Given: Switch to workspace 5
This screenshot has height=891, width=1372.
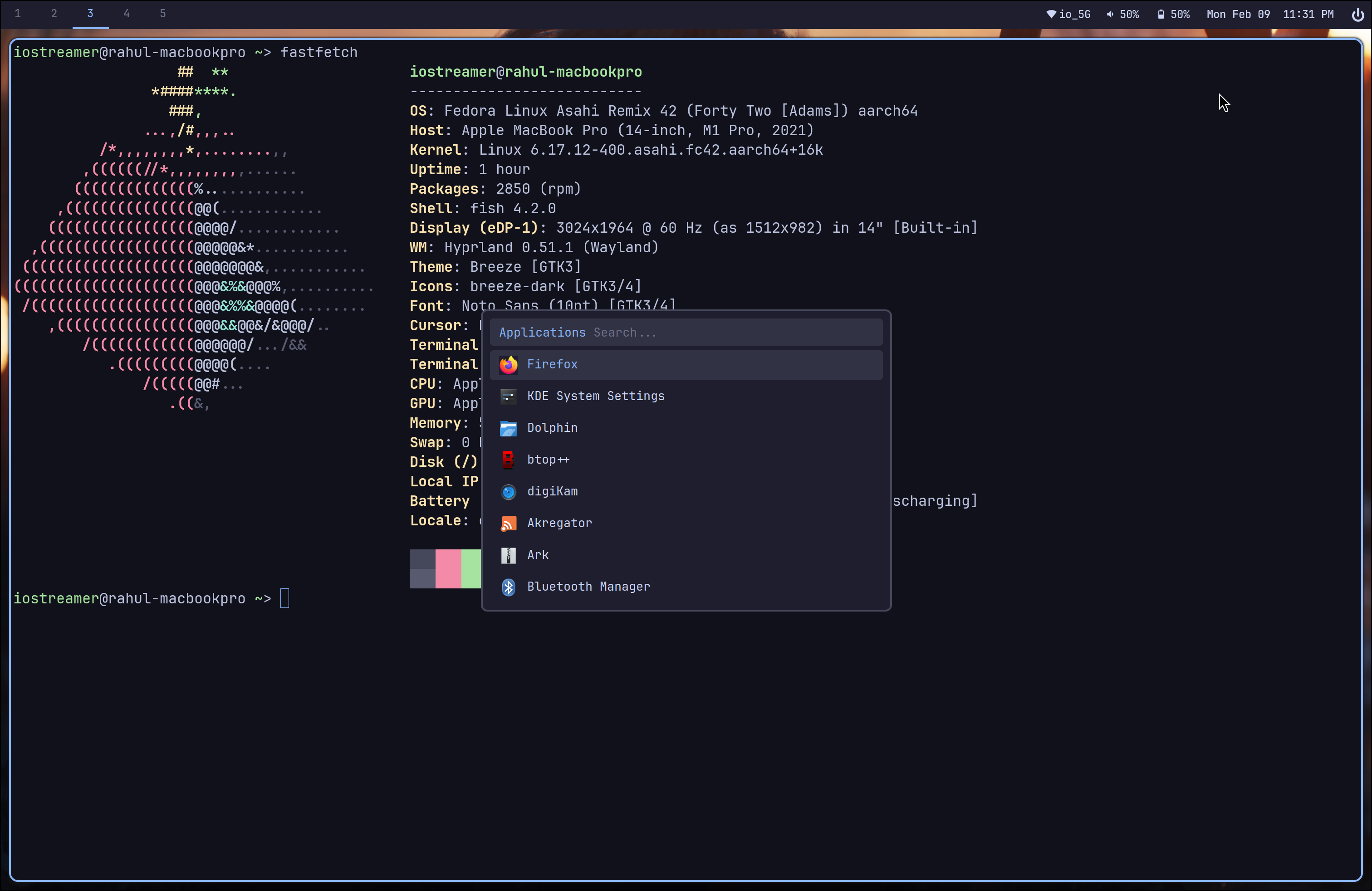Looking at the screenshot, I should point(162,13).
